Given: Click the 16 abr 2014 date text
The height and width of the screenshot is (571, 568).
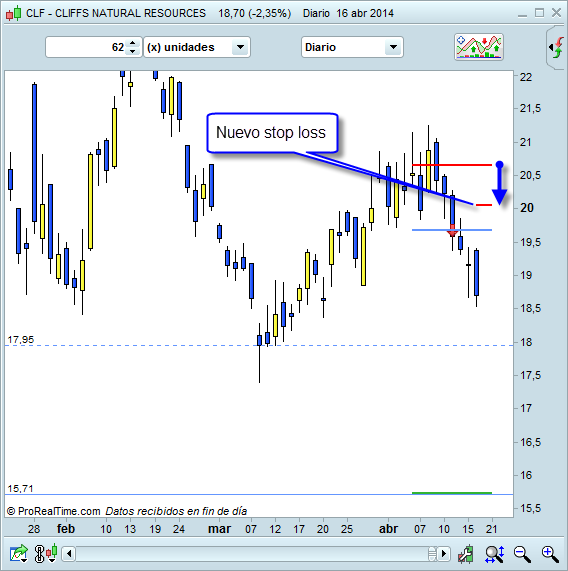Looking at the screenshot, I should (365, 13).
